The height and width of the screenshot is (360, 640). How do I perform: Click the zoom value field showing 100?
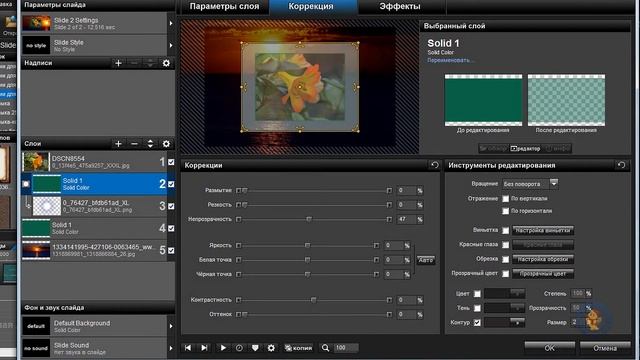pos(346,348)
